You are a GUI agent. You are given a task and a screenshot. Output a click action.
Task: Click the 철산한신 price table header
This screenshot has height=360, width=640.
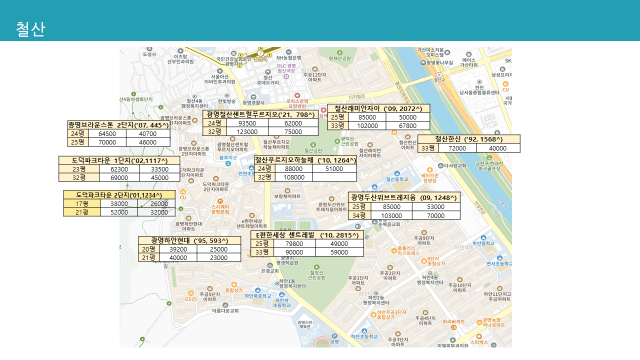[469, 139]
